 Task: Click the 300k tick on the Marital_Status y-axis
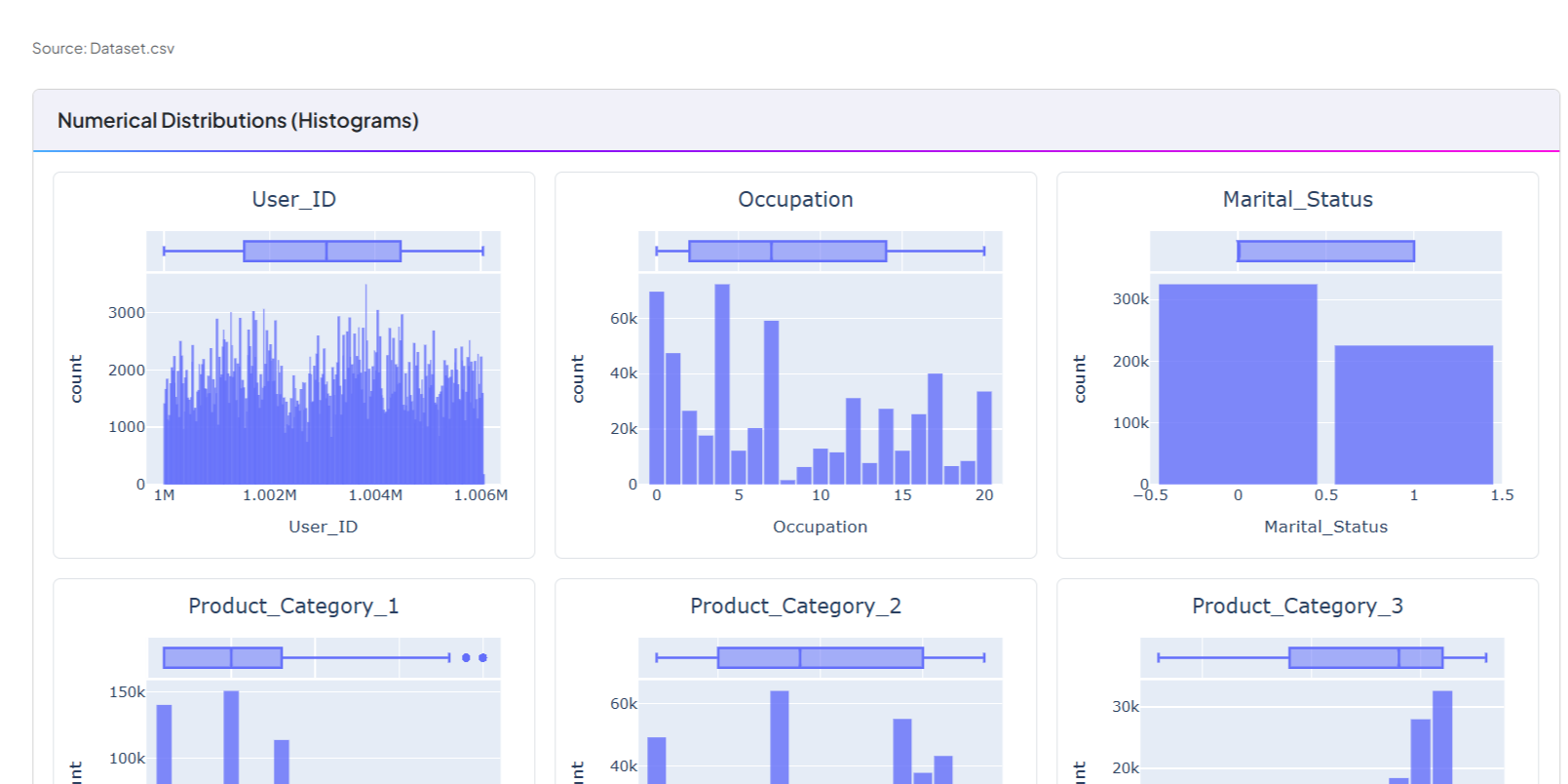(1130, 299)
